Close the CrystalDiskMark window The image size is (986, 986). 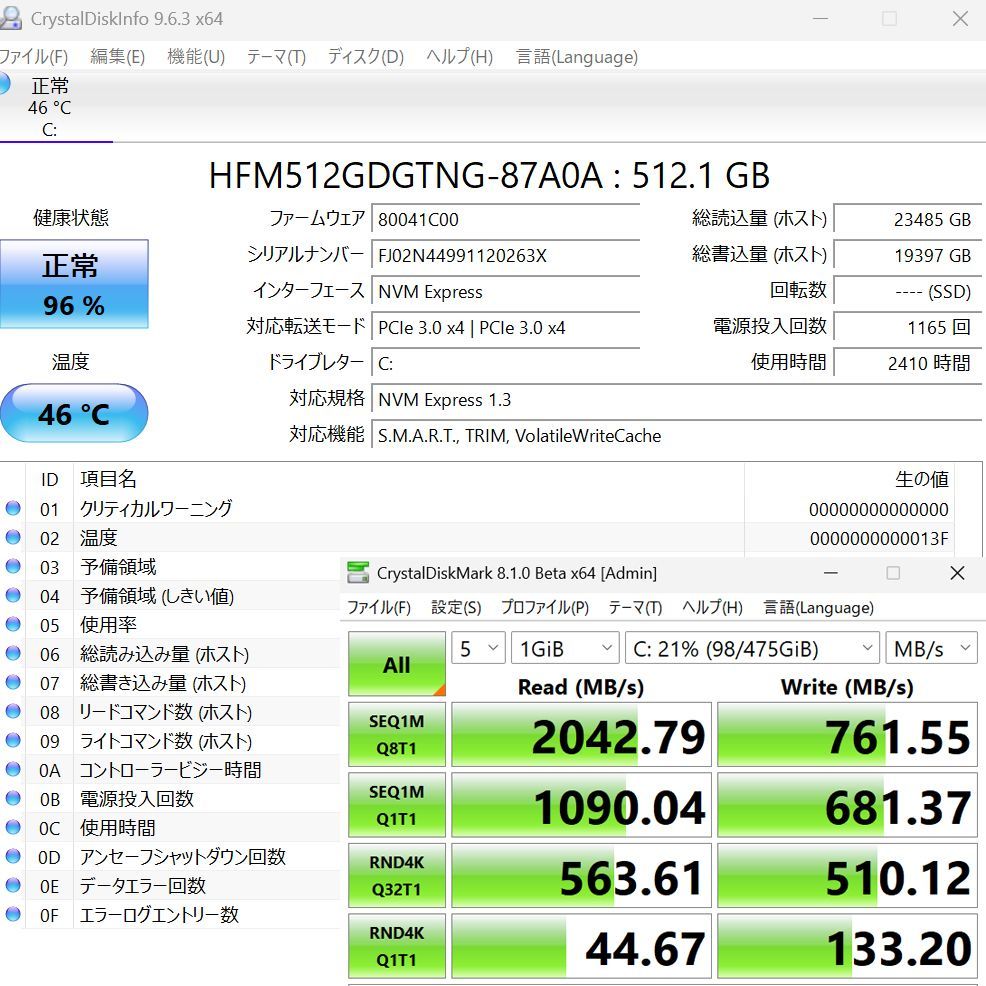pyautogui.click(x=957, y=573)
